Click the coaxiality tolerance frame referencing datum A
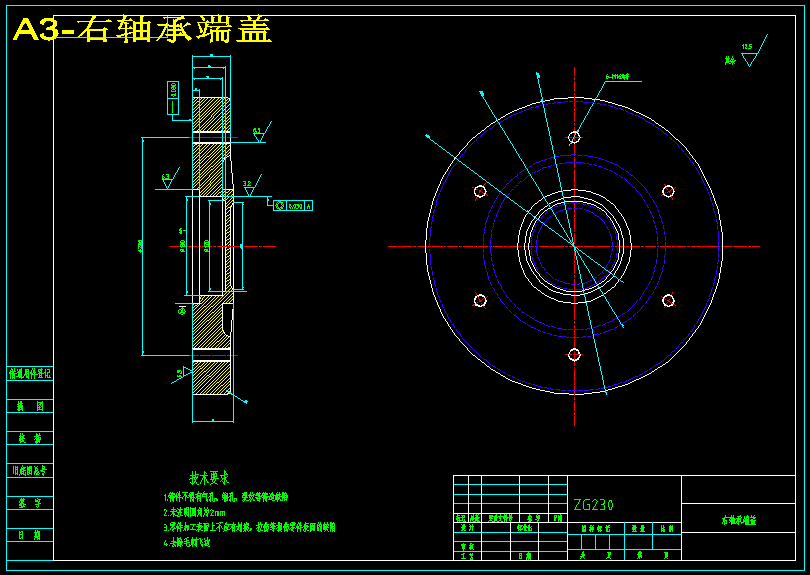This screenshot has height=575, width=810. click(x=293, y=206)
